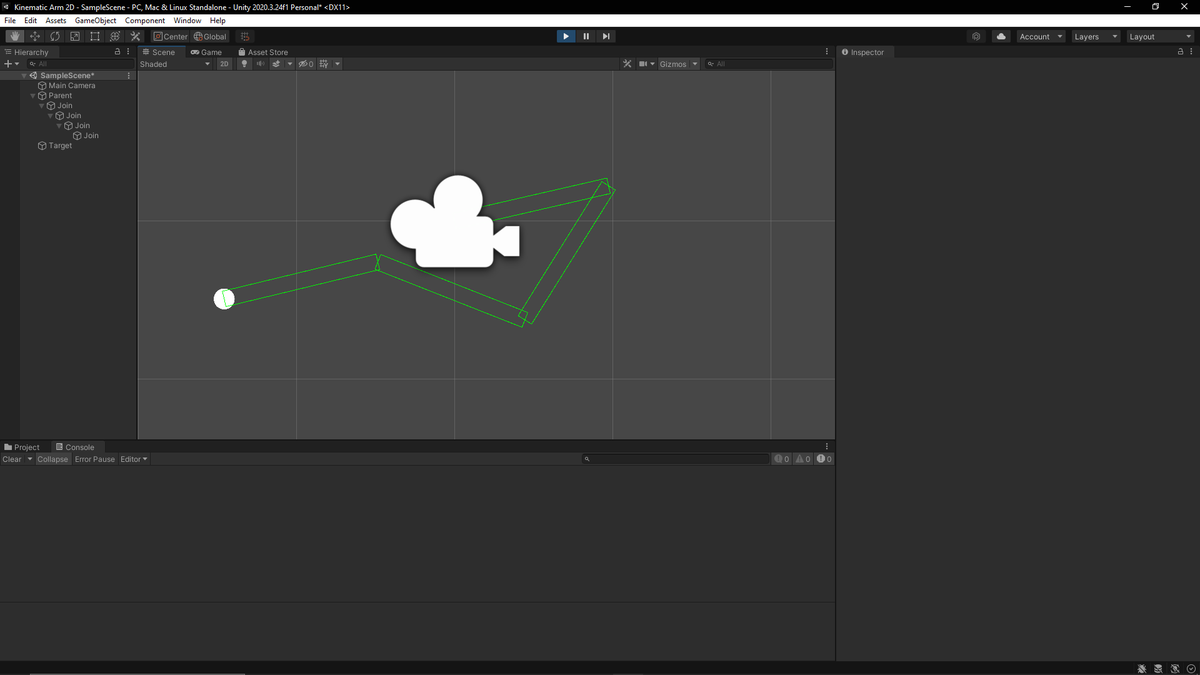1200x675 pixels.
Task: Open the scene camera settings dropdown
Action: pos(647,64)
